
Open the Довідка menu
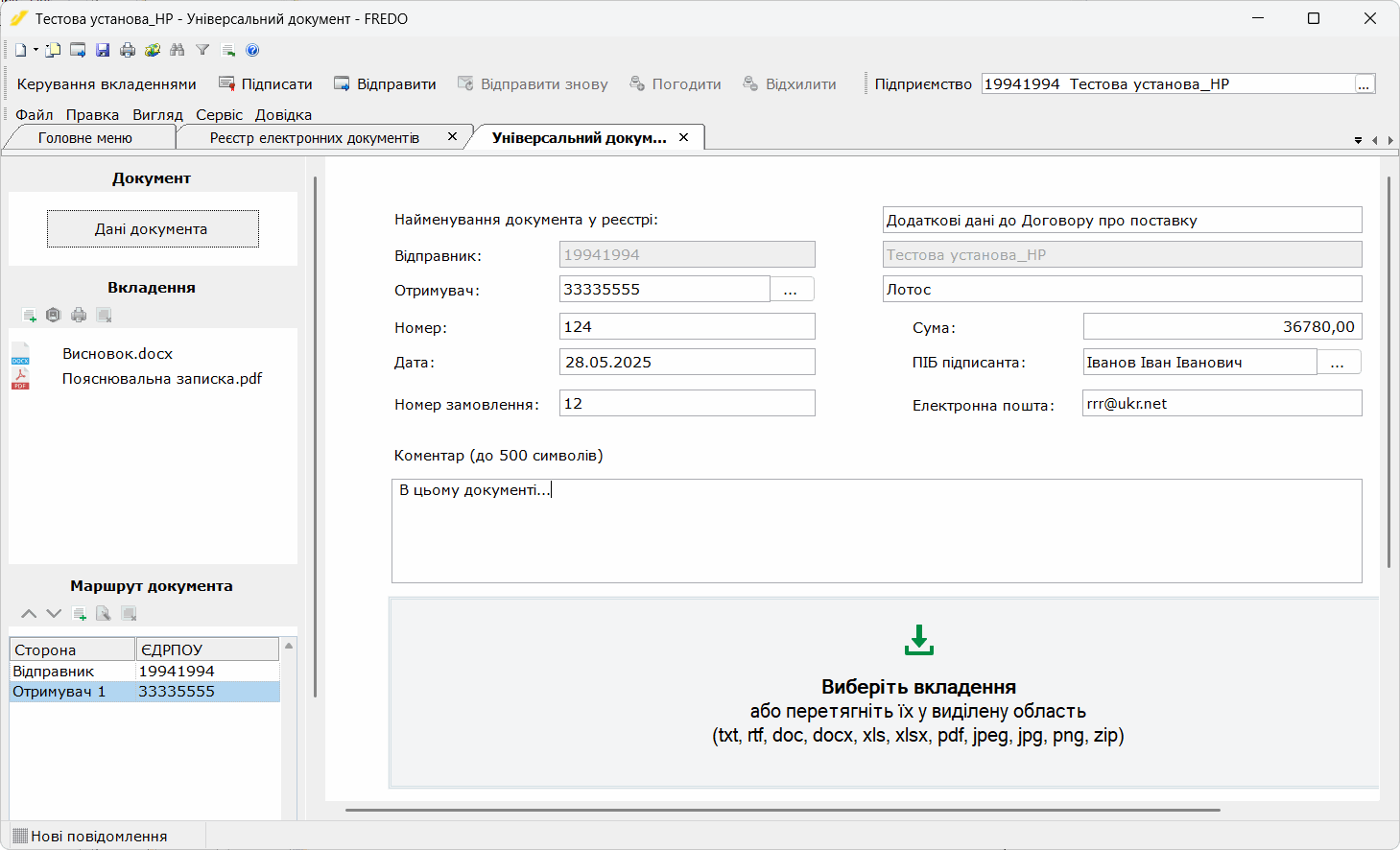(x=283, y=115)
